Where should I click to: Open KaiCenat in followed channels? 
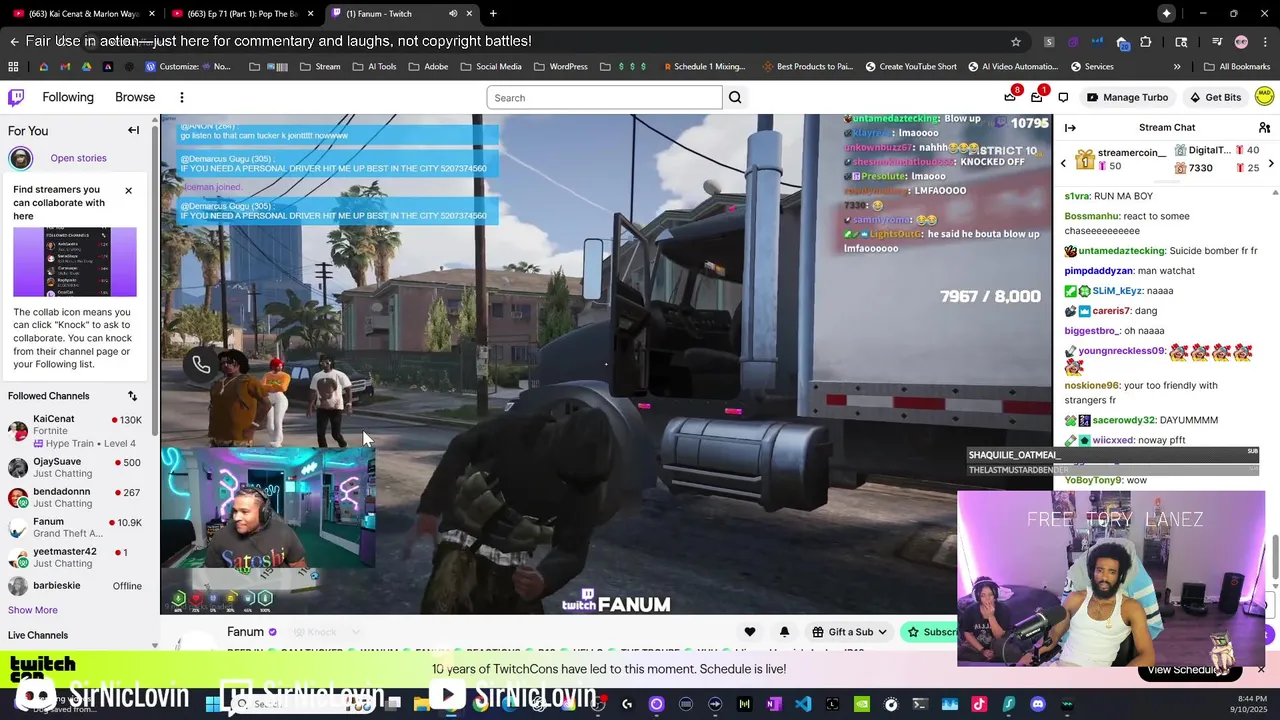click(77, 431)
